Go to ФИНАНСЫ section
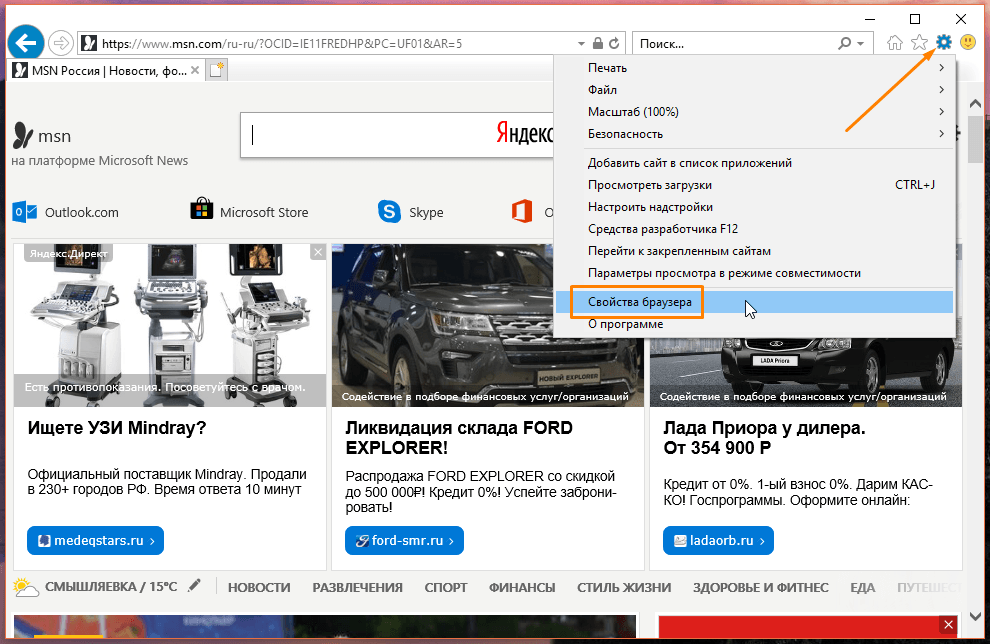This screenshot has width=990, height=644. 522,587
